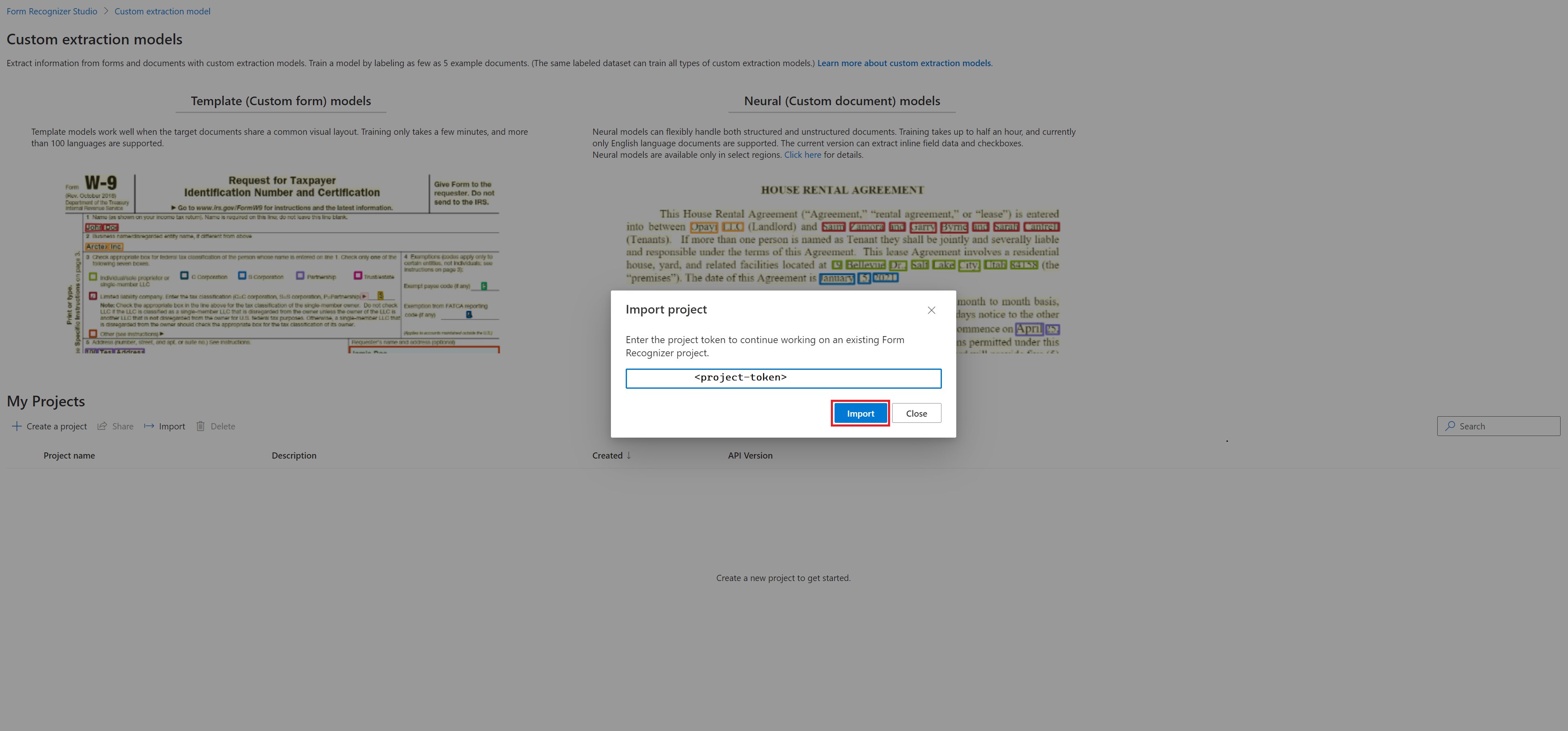The width and height of the screenshot is (1568, 731).
Task: Select the Template Custom form models section
Action: tap(280, 100)
